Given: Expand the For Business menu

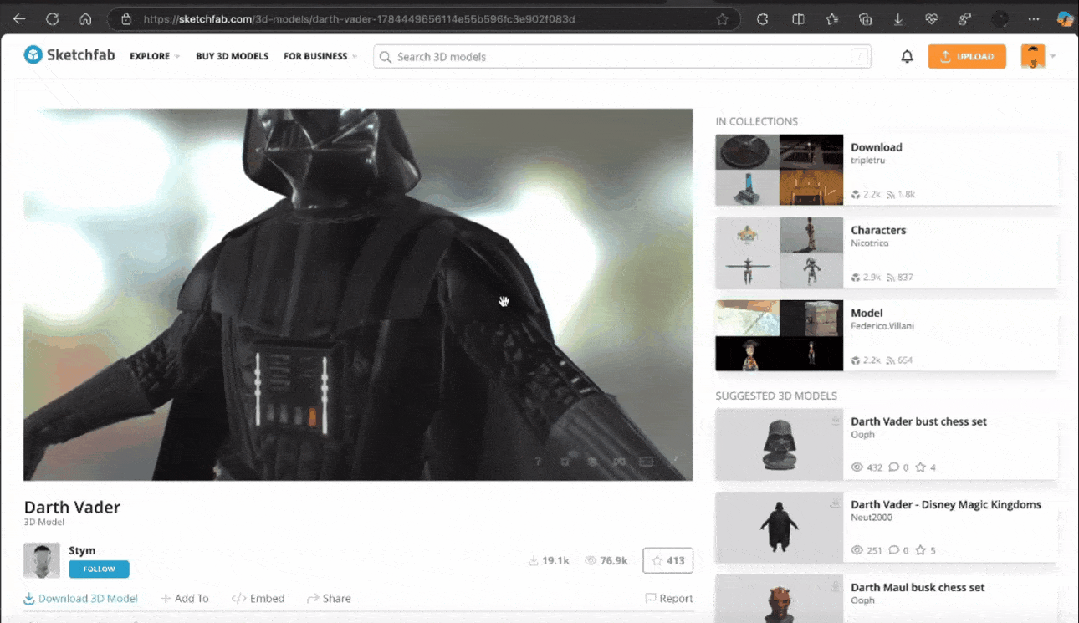Looking at the screenshot, I should (x=320, y=56).
